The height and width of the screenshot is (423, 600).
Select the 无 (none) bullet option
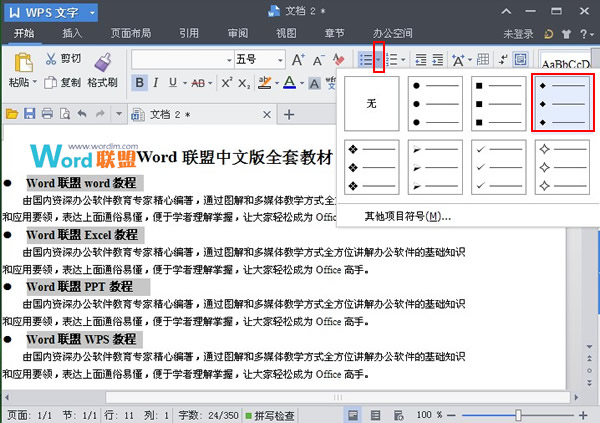pyautogui.click(x=371, y=103)
